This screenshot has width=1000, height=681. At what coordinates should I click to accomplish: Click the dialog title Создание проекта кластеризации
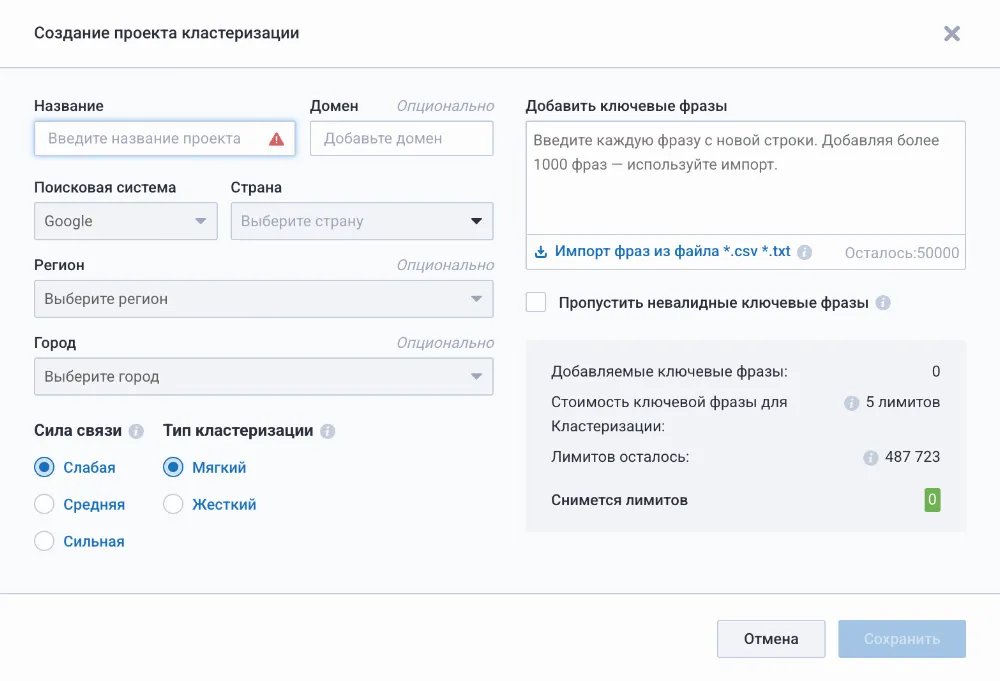[x=166, y=33]
